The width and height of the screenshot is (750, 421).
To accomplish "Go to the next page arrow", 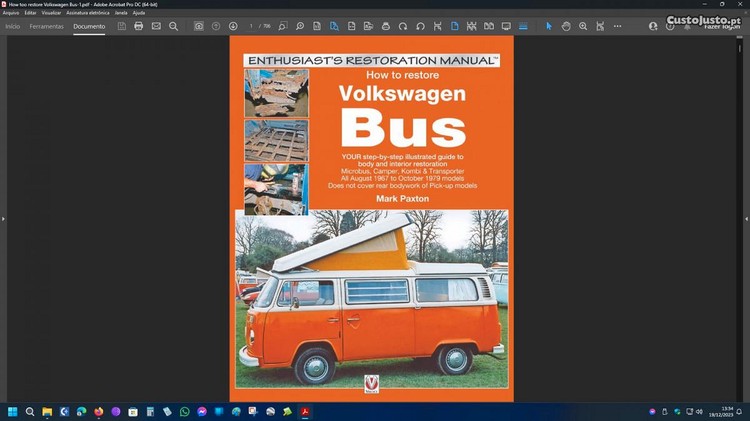I will click(233, 26).
